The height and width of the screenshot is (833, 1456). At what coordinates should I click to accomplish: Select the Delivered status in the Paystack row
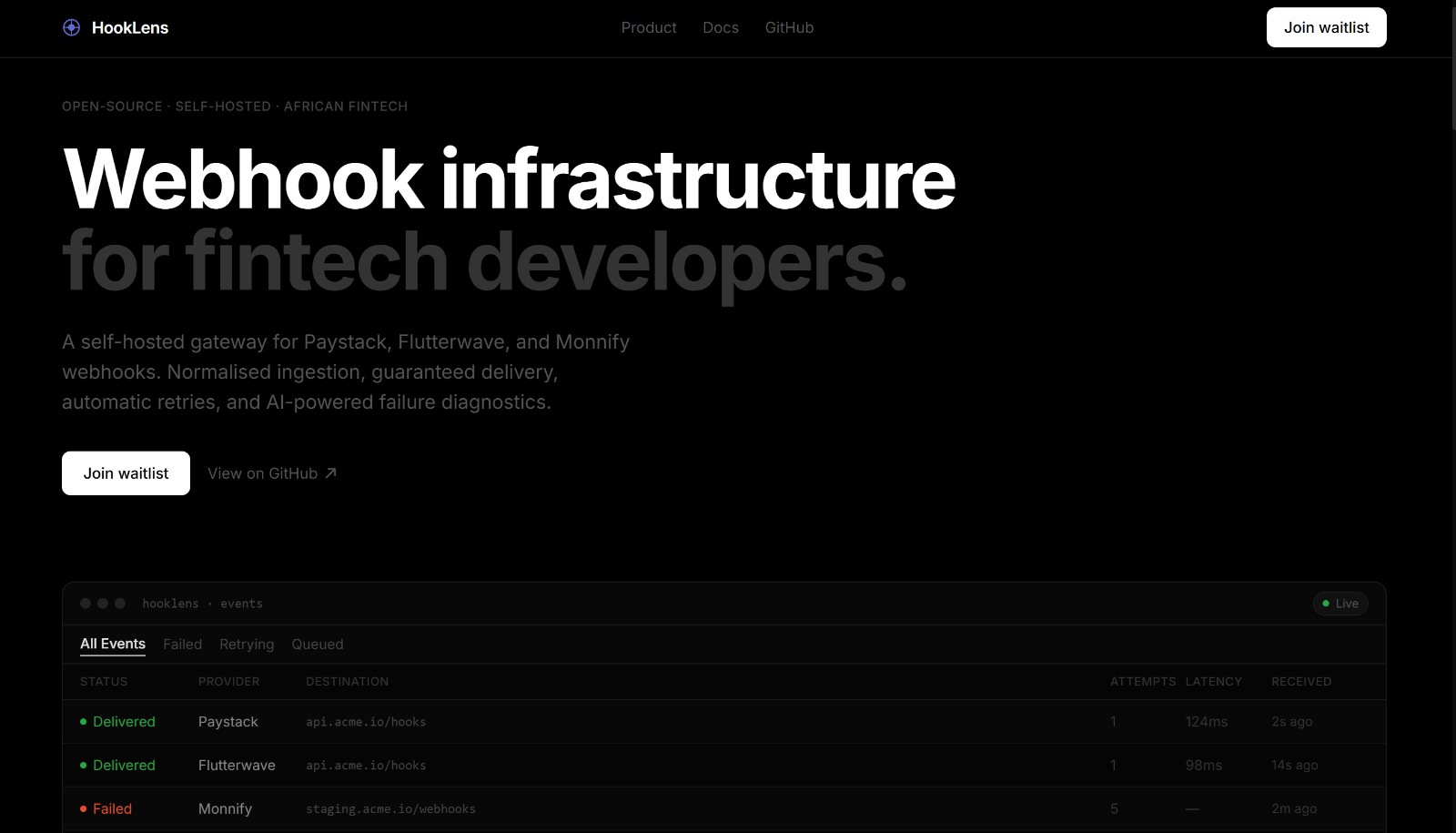coord(117,722)
